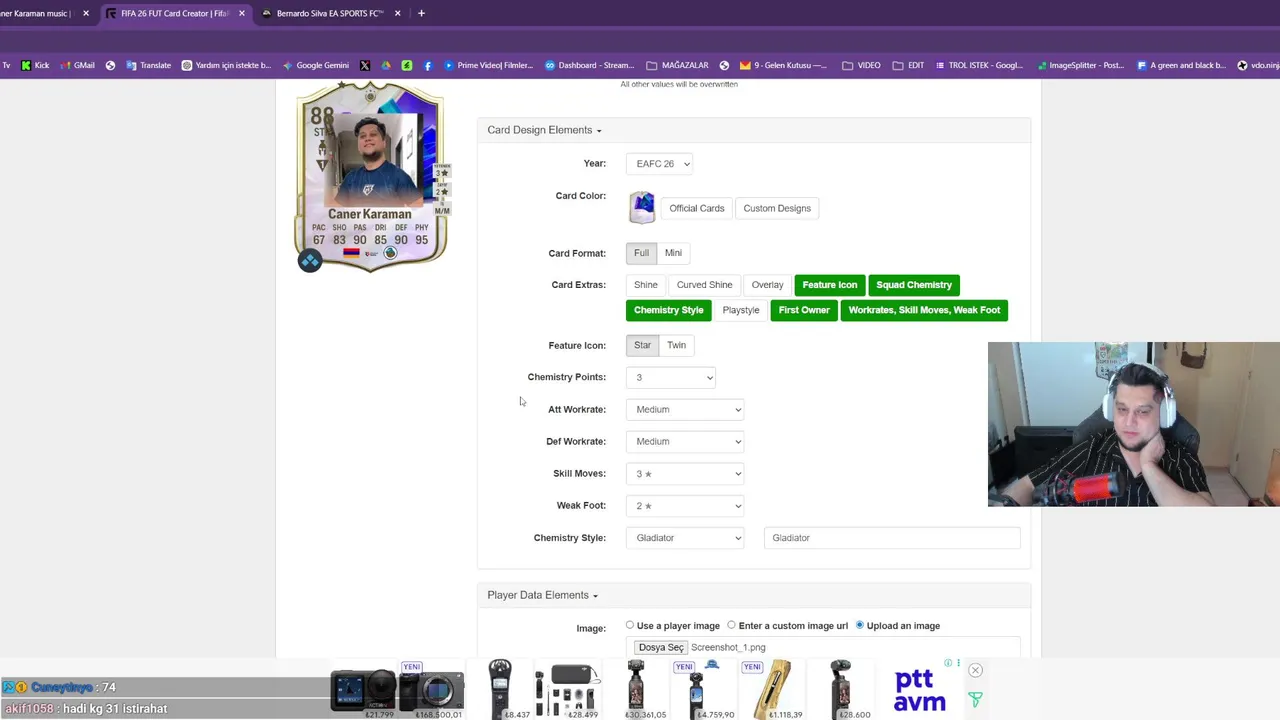Viewport: 1280px width, 720px height.
Task: Toggle the Overlay card extra
Action: click(x=767, y=285)
